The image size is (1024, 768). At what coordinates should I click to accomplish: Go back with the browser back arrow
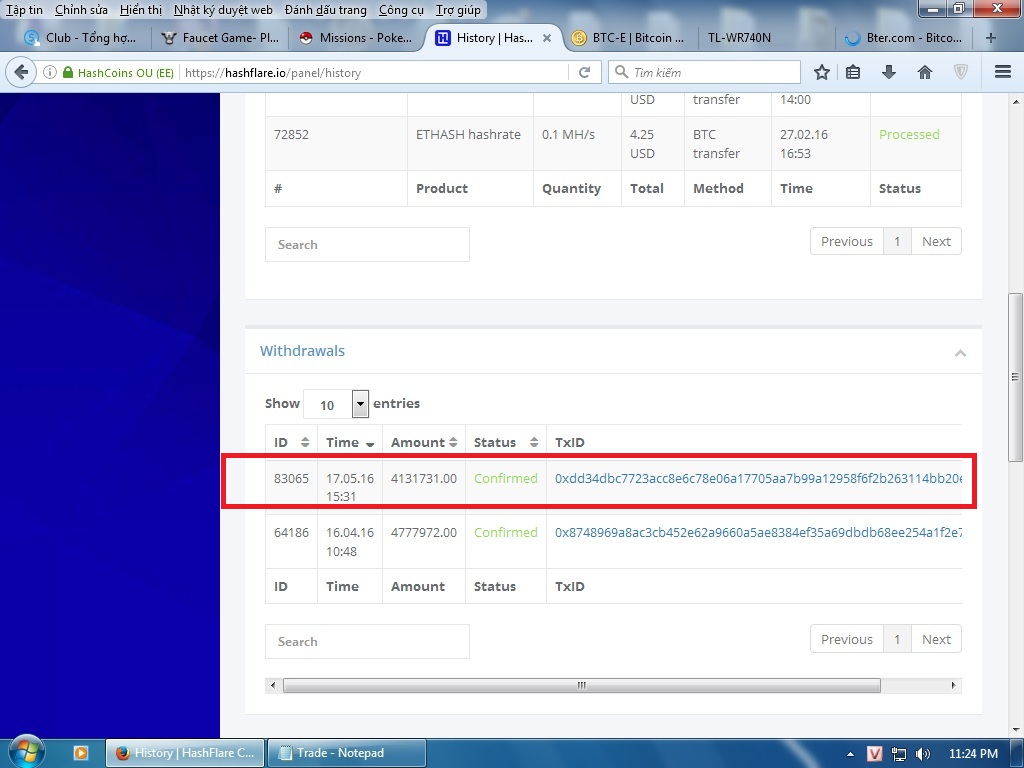[x=21, y=72]
